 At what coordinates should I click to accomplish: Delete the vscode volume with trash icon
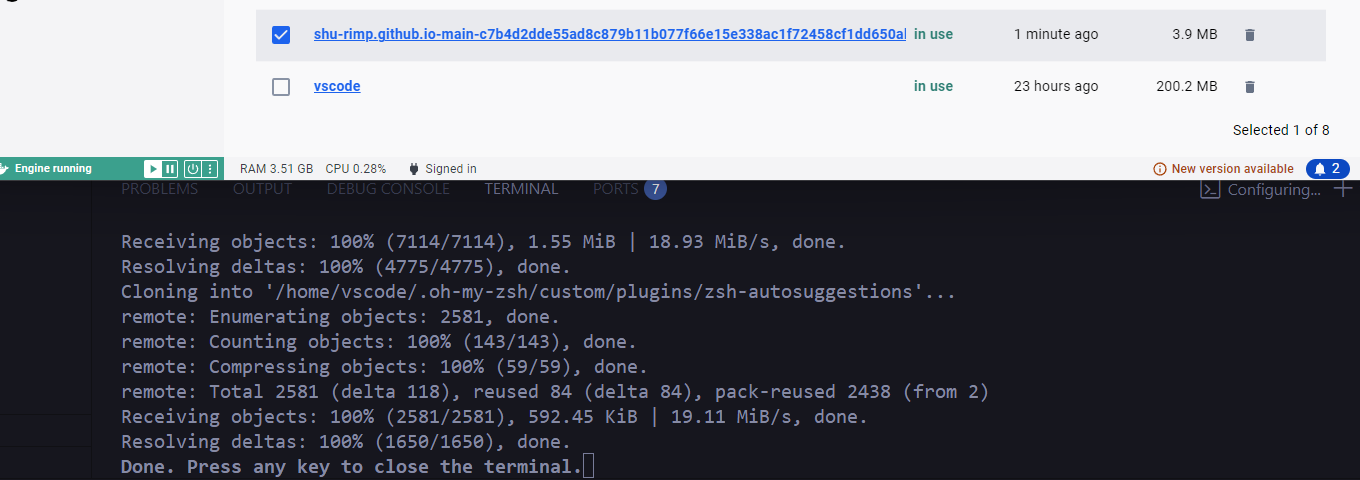click(1249, 87)
